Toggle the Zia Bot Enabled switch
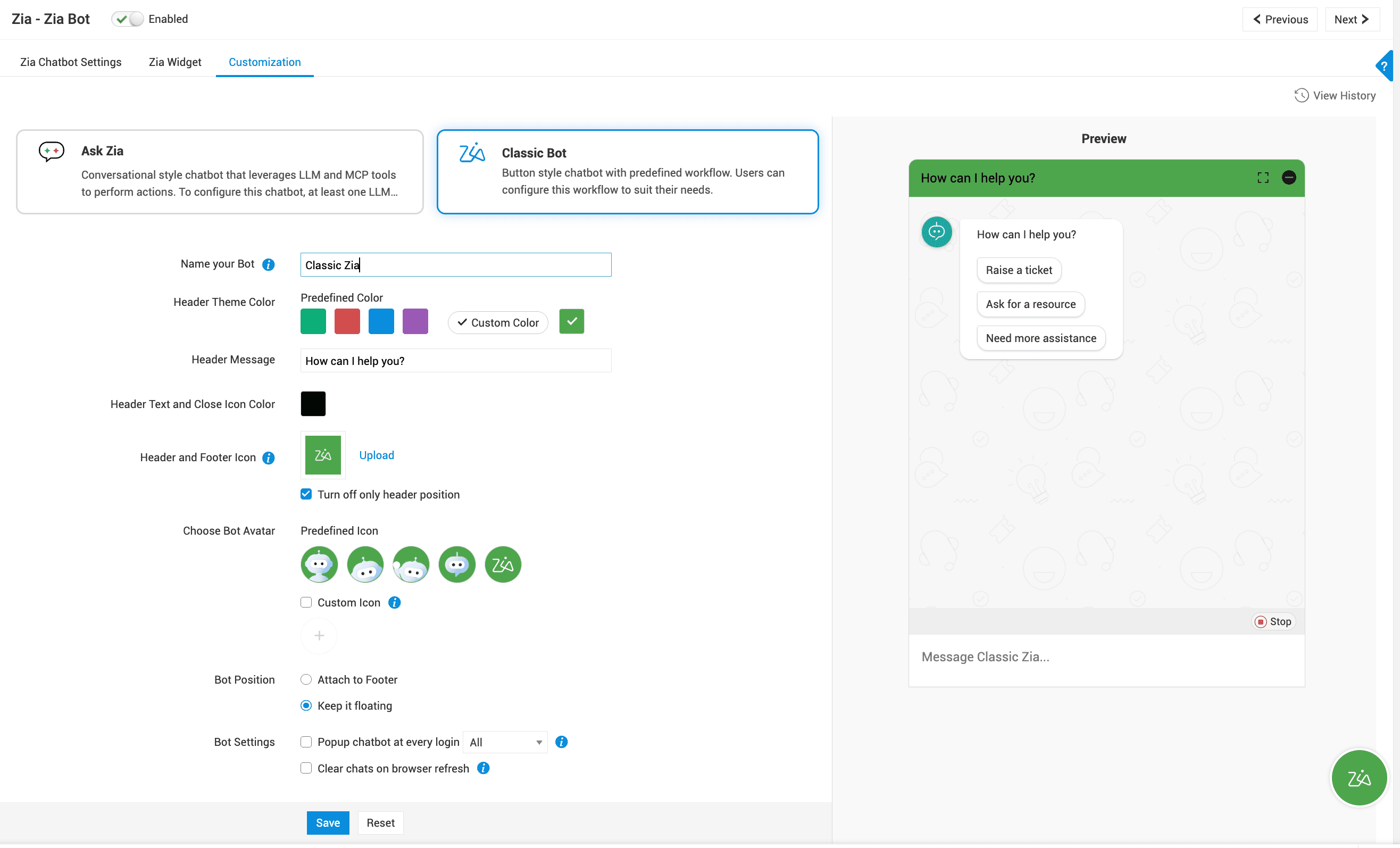The image size is (1400, 848). click(127, 19)
